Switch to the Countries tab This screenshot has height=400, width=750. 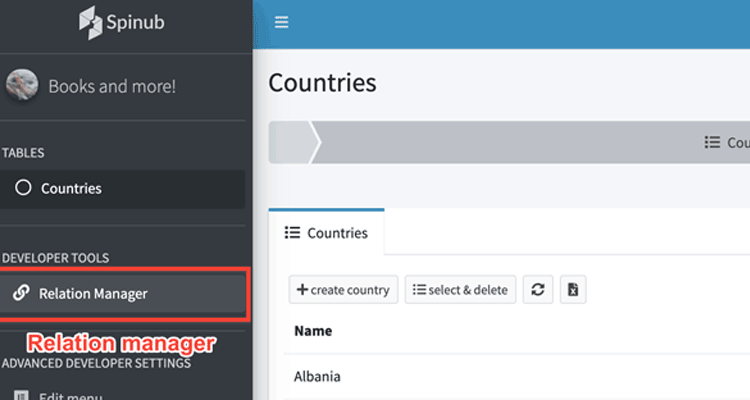(x=327, y=233)
